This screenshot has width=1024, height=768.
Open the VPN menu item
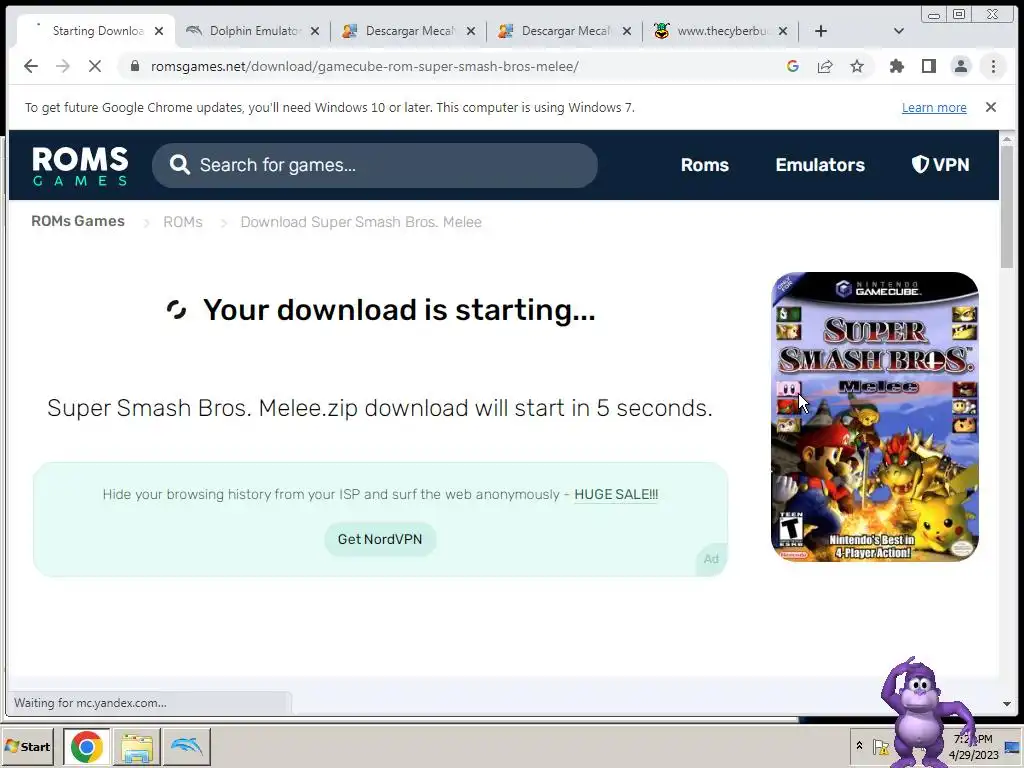pos(940,165)
